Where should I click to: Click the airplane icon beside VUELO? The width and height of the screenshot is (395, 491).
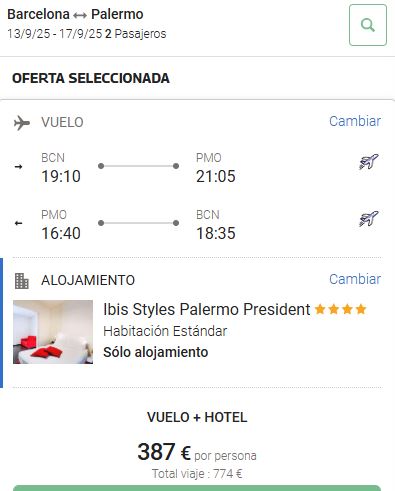[x=22, y=123]
